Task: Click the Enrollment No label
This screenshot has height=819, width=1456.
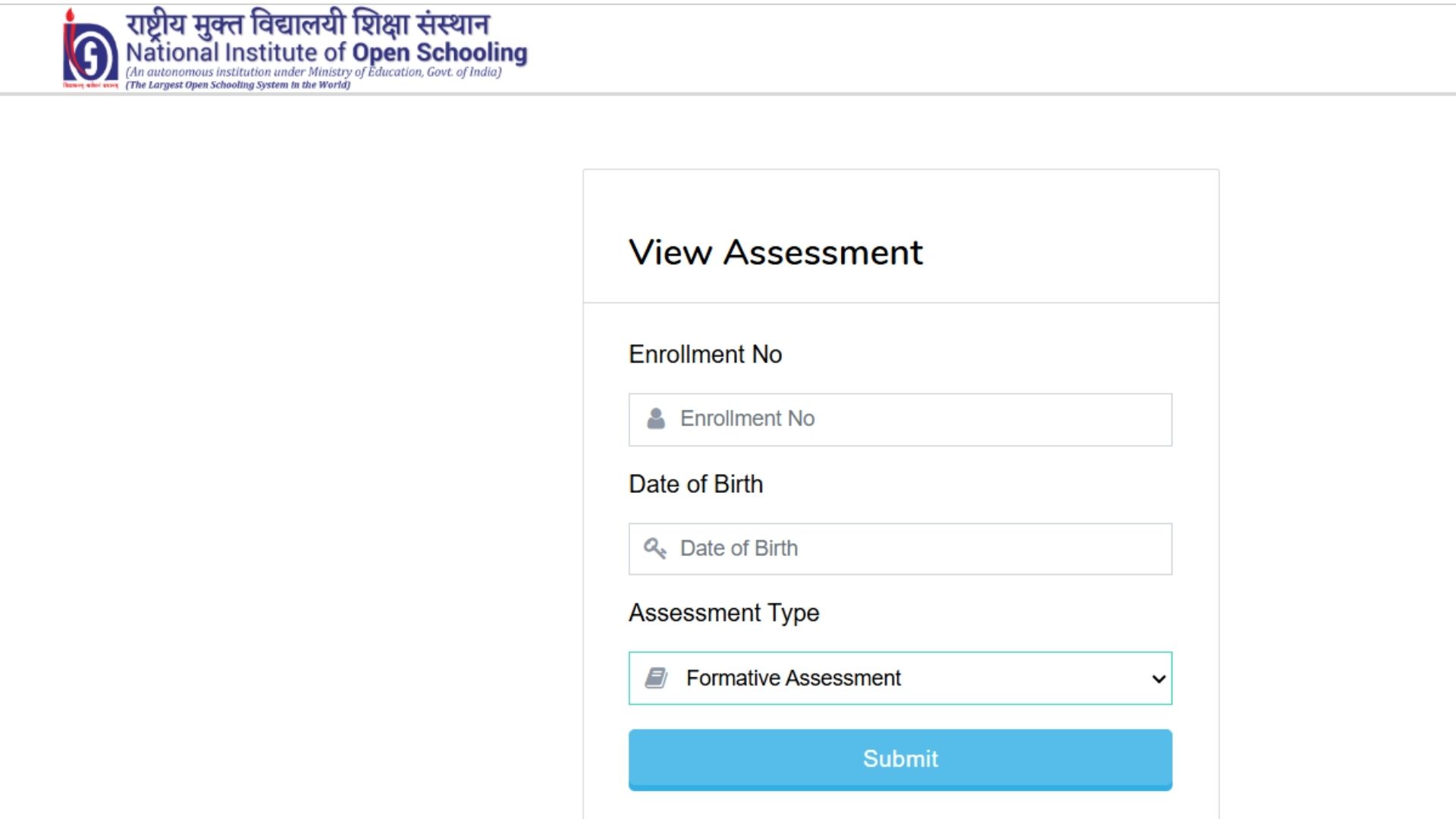Action: click(x=705, y=353)
